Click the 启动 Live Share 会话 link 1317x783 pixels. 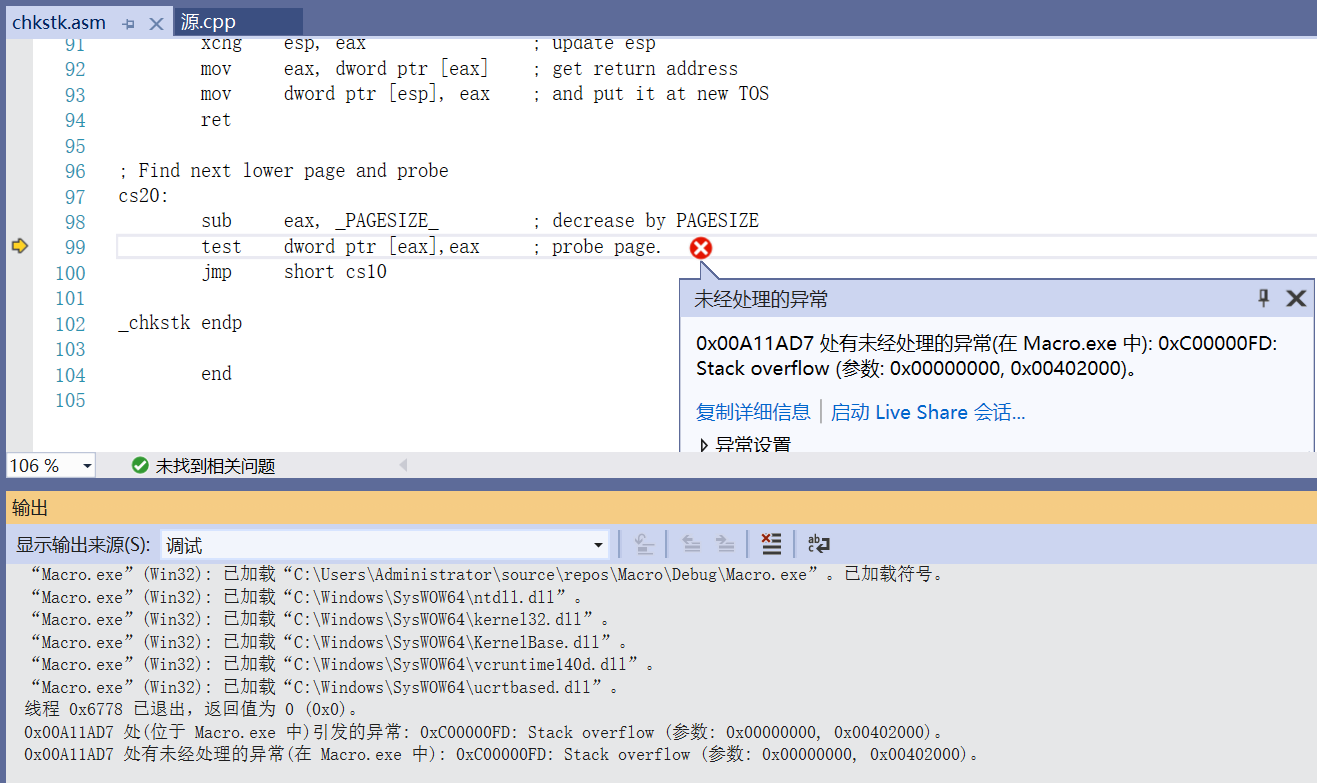927,412
